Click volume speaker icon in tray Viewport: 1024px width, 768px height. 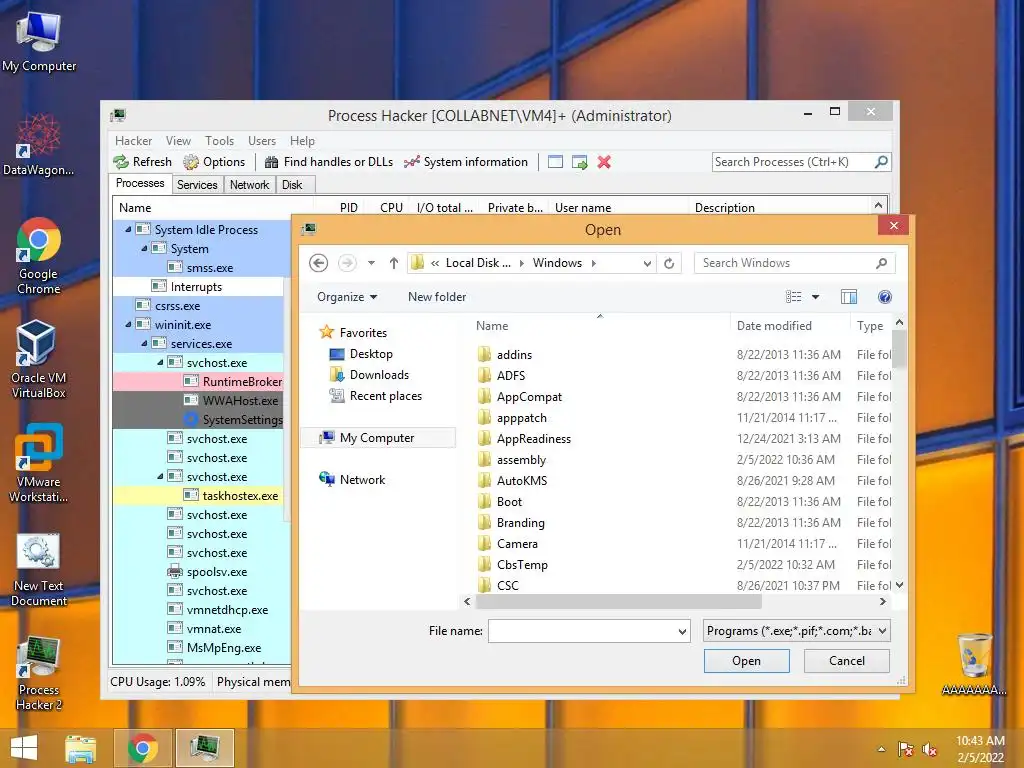929,749
